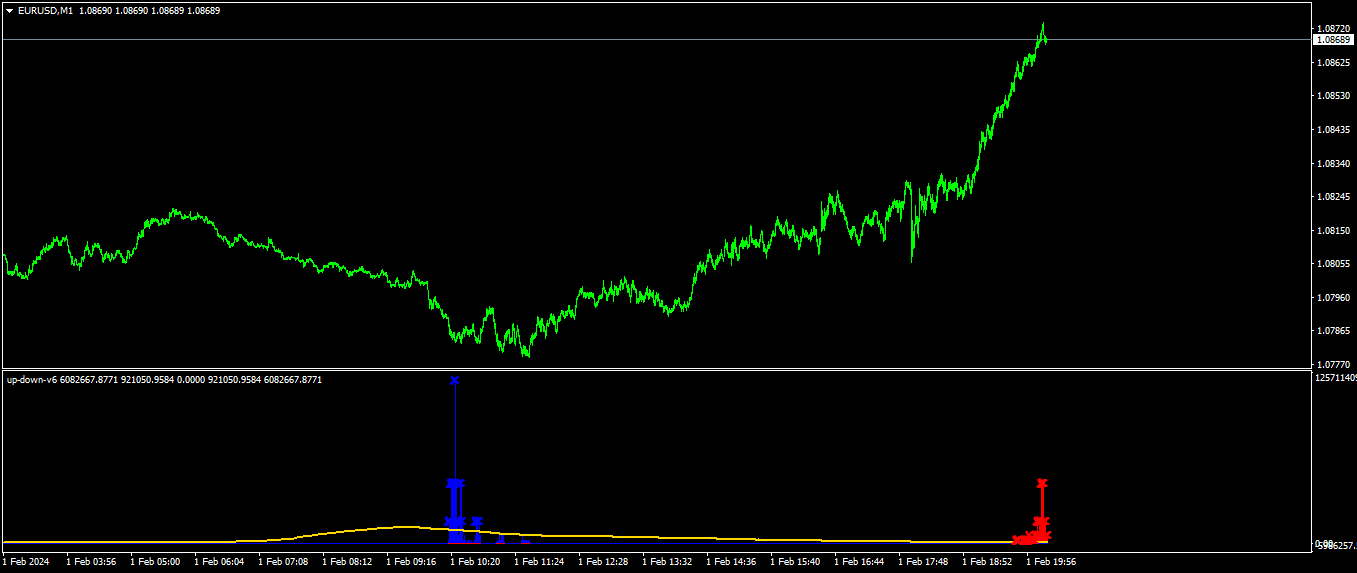Click the 1 Feb 14:36 time label

pyautogui.click(x=731, y=562)
